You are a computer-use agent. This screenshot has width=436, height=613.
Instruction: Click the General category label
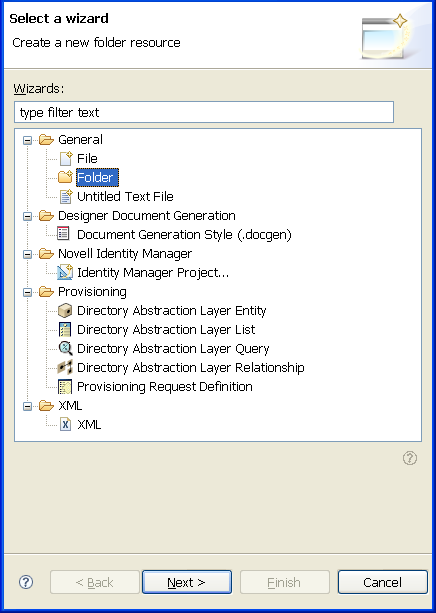(x=81, y=140)
